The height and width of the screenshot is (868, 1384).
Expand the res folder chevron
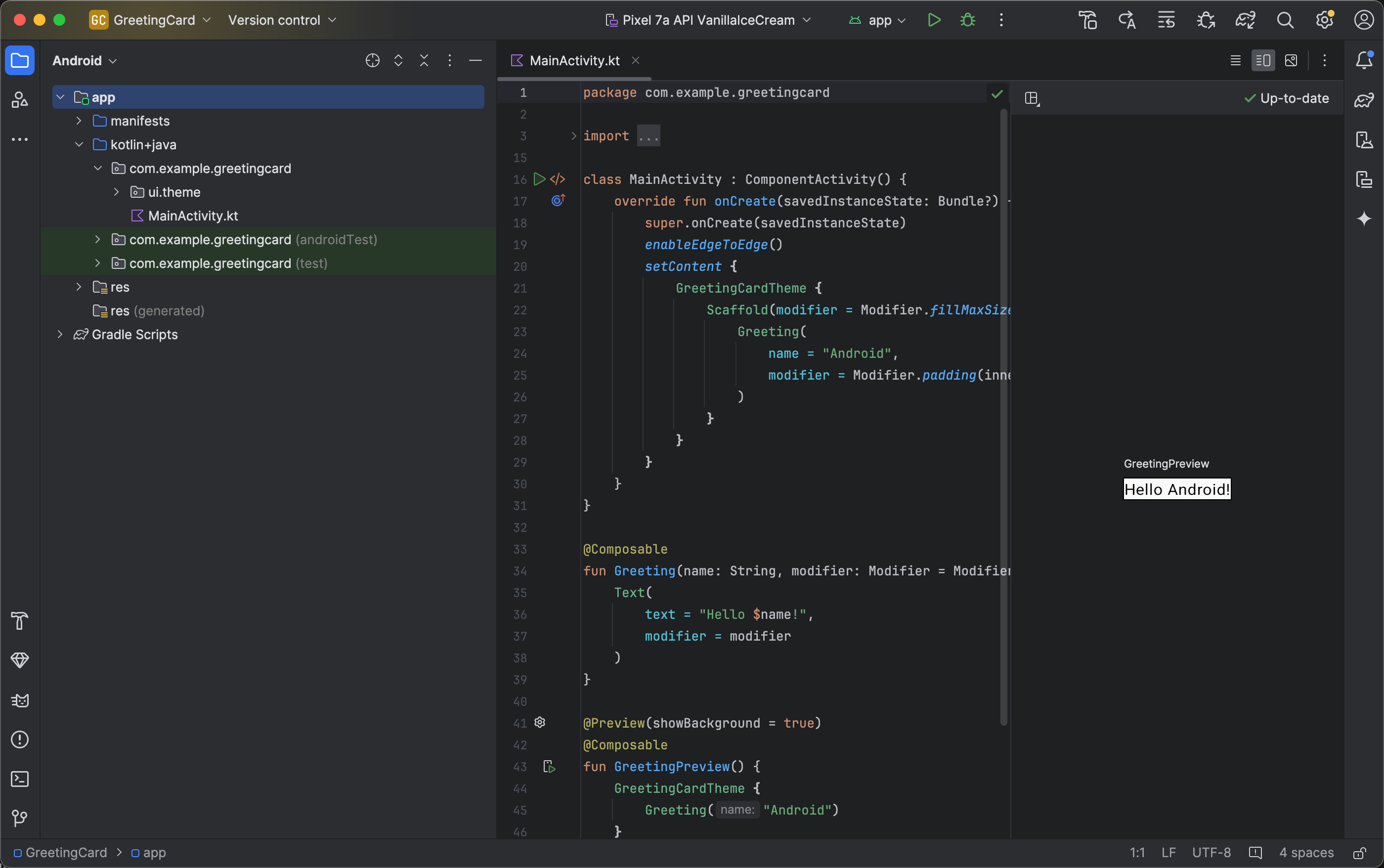click(x=79, y=287)
